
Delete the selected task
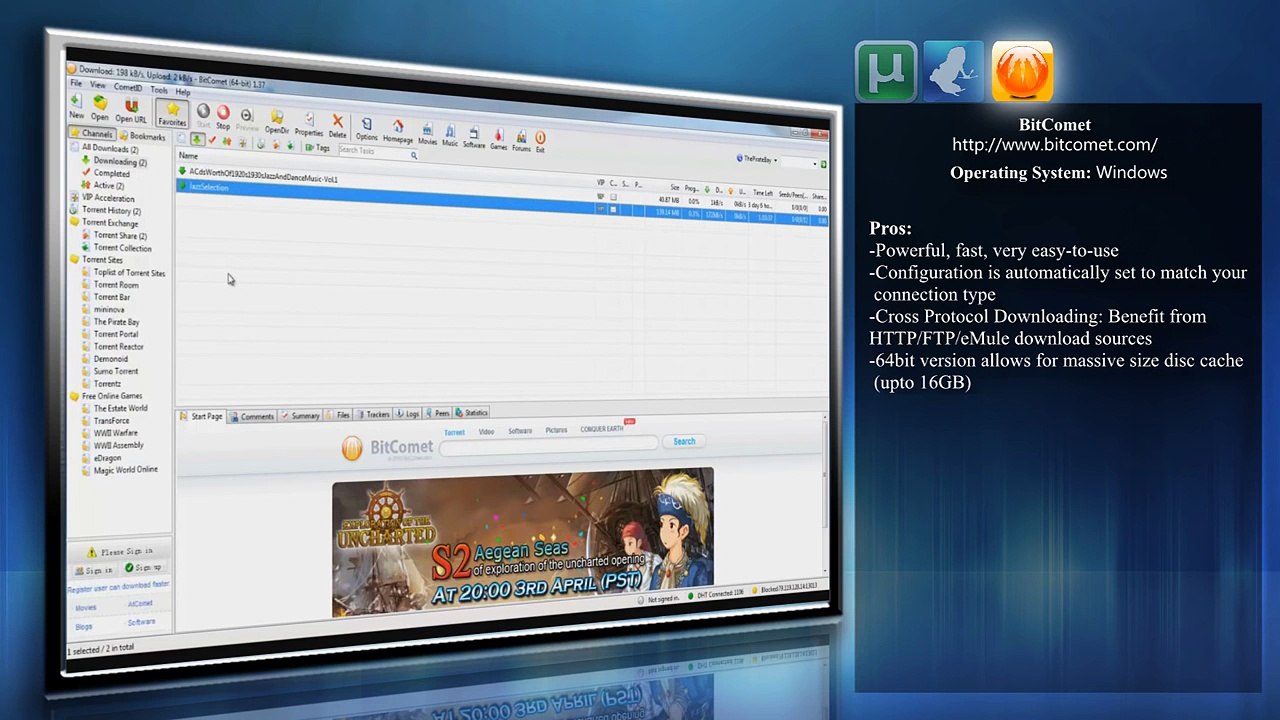[338, 124]
